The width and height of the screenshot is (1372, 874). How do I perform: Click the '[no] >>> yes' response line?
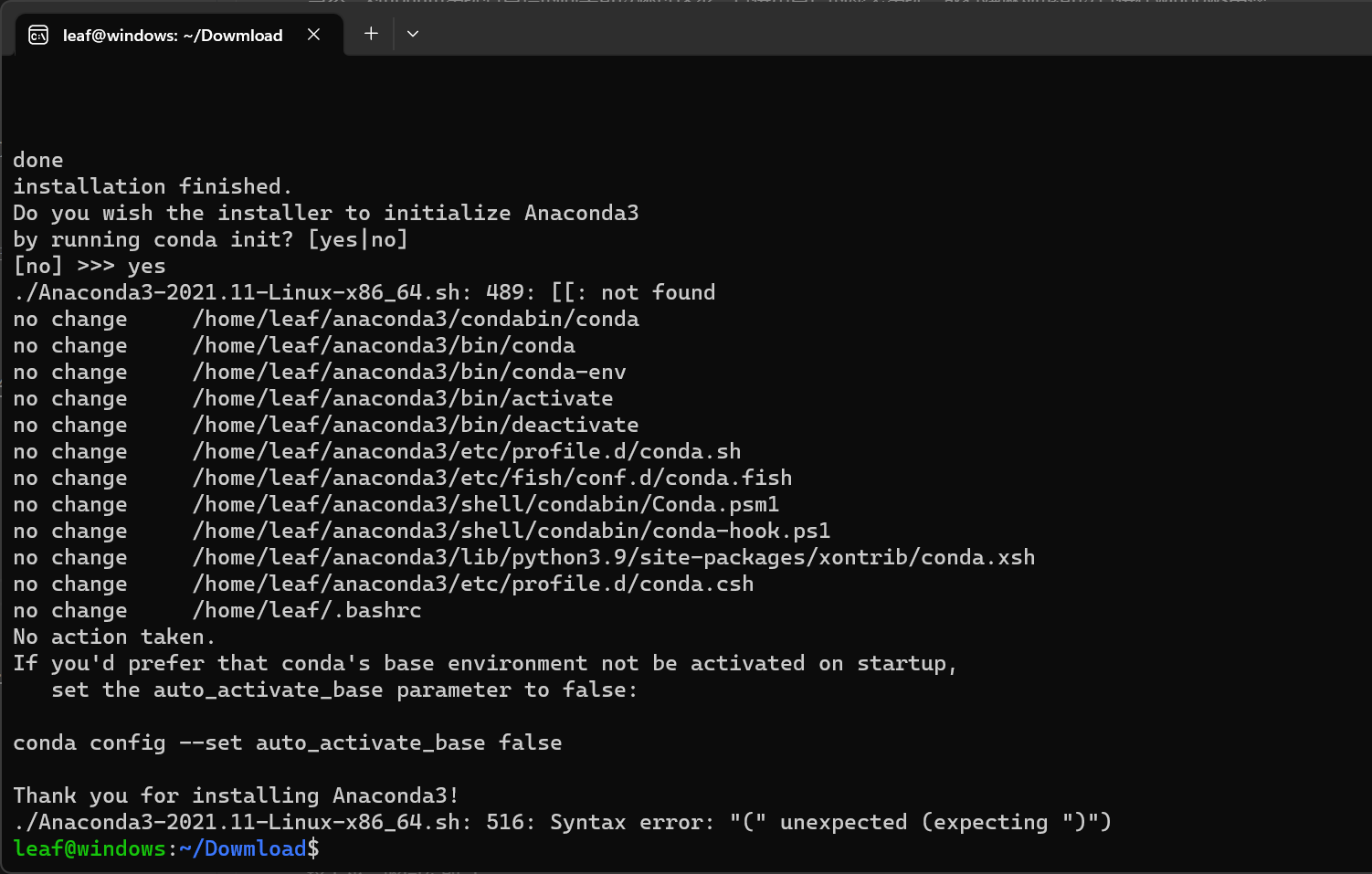(x=90, y=266)
